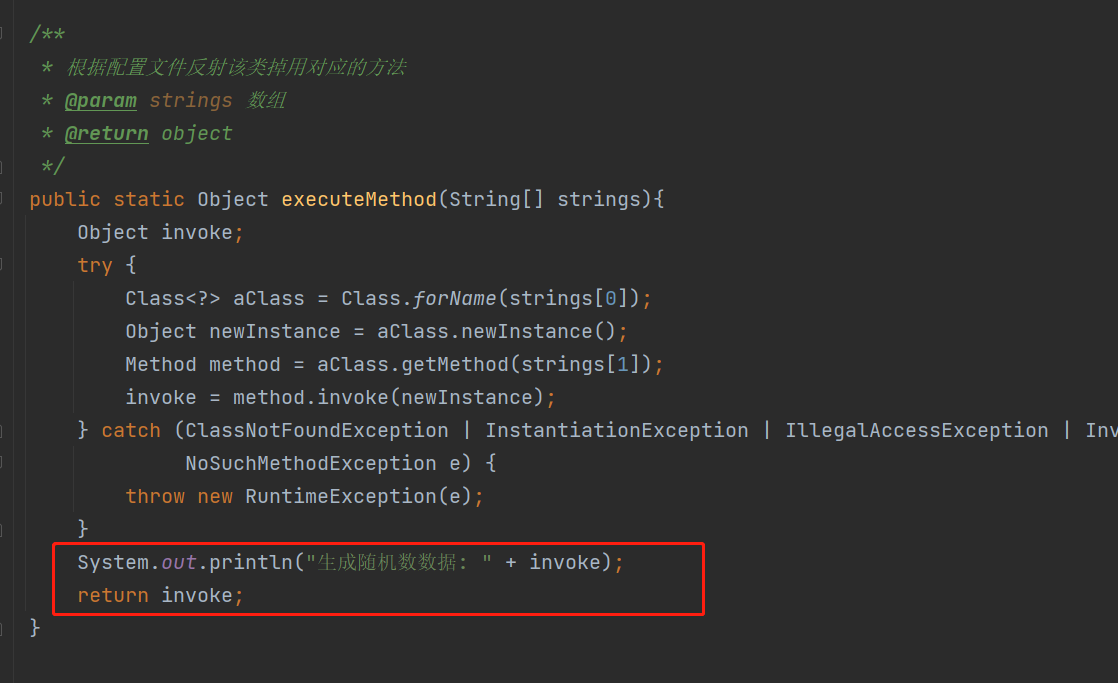Click InstantiationException in the catch clause
The height and width of the screenshot is (683, 1118).
coord(616,430)
